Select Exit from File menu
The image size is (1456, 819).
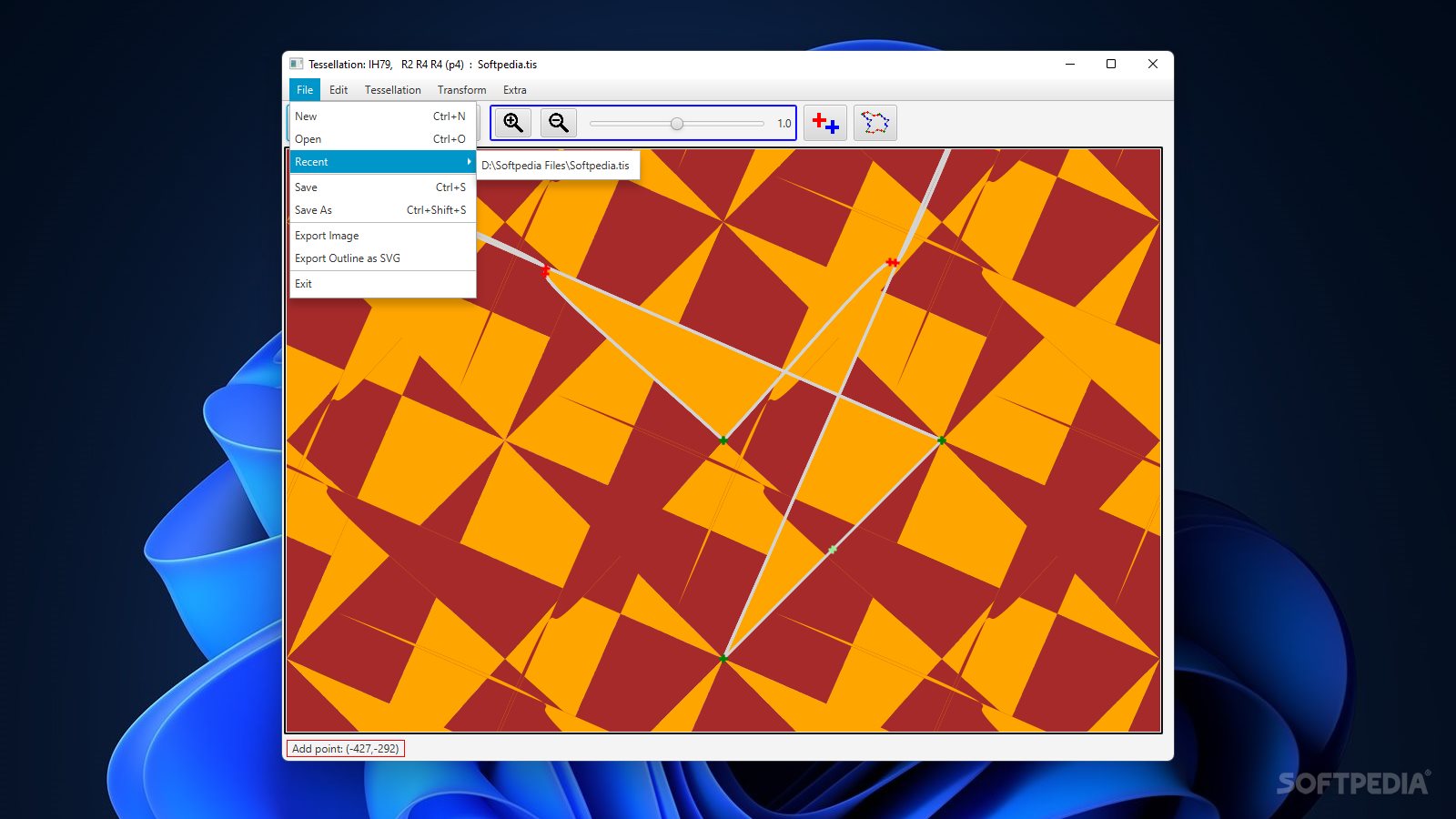(x=382, y=284)
